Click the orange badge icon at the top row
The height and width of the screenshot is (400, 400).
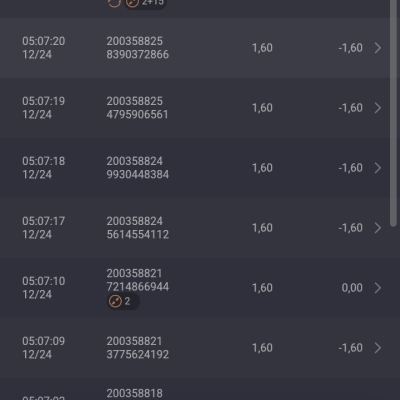(132, 3)
